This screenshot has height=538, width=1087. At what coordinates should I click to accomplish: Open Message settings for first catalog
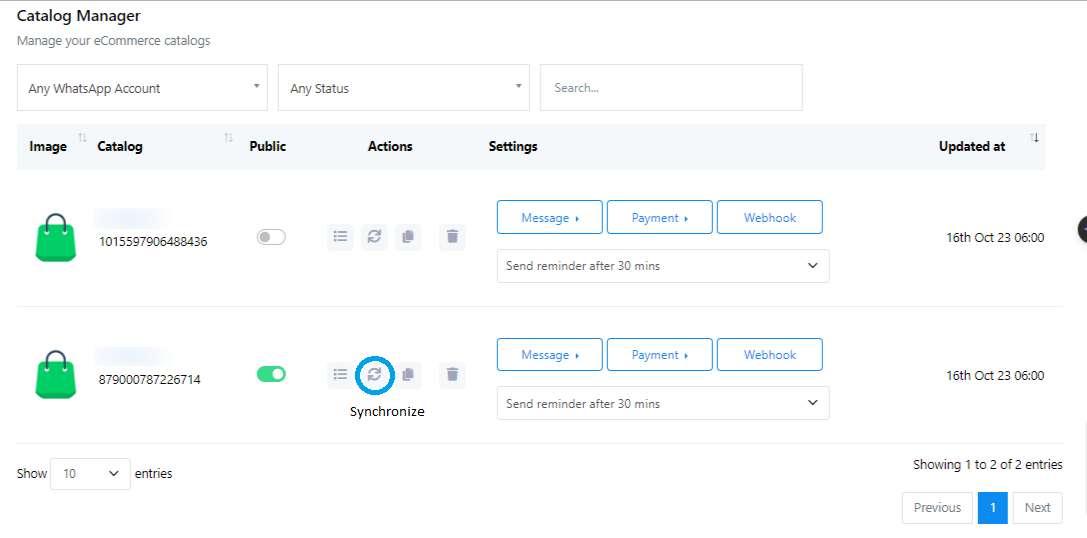[x=549, y=217]
